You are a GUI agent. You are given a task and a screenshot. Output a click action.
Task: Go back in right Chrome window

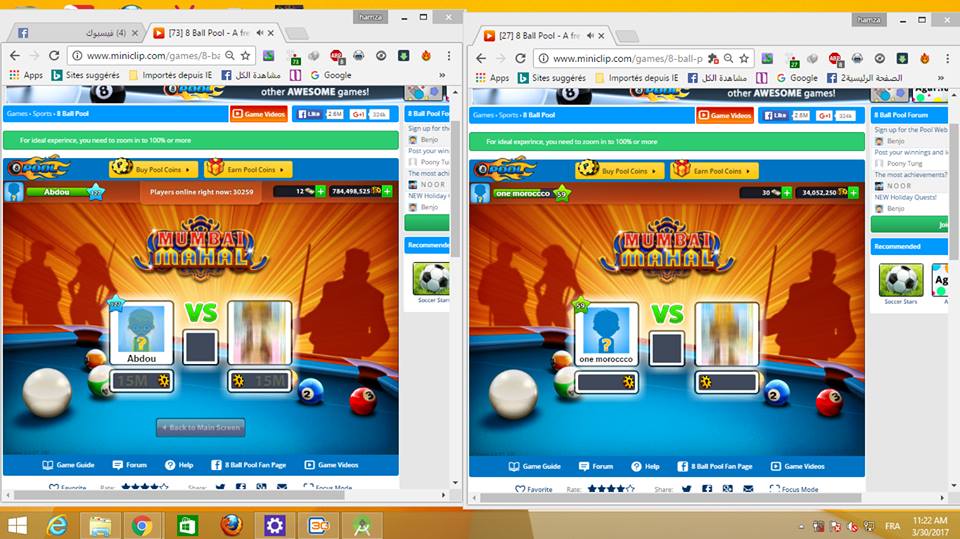[x=481, y=58]
